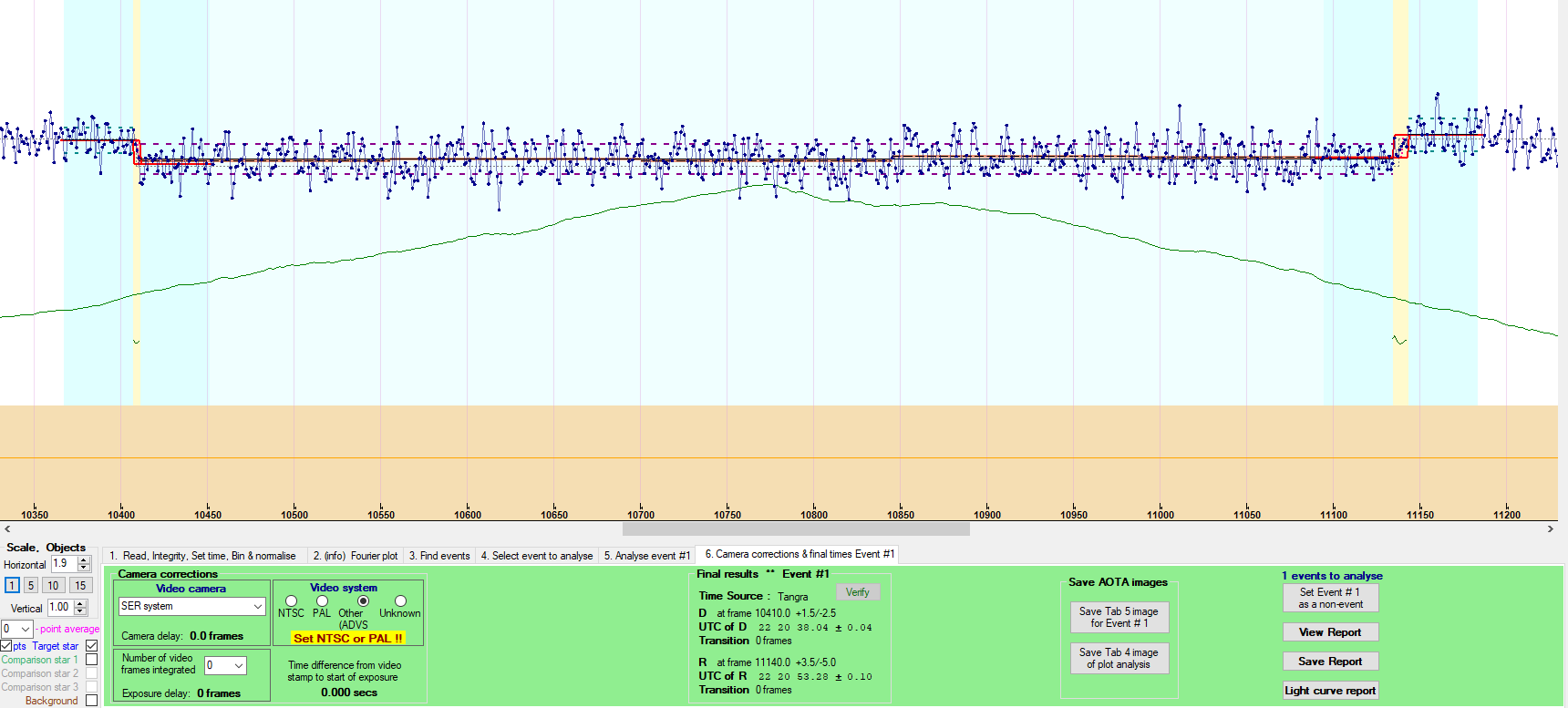
Task: Increase the Horizontal scale with up arrow
Action: 84,560
